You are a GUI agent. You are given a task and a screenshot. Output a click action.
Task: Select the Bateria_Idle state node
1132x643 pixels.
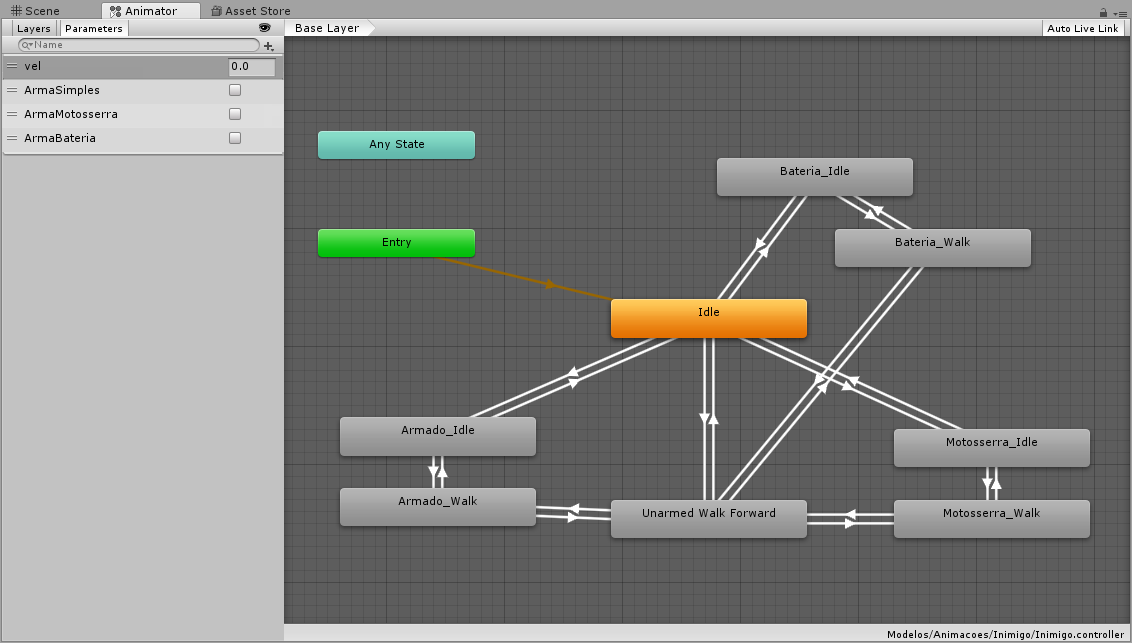point(814,177)
